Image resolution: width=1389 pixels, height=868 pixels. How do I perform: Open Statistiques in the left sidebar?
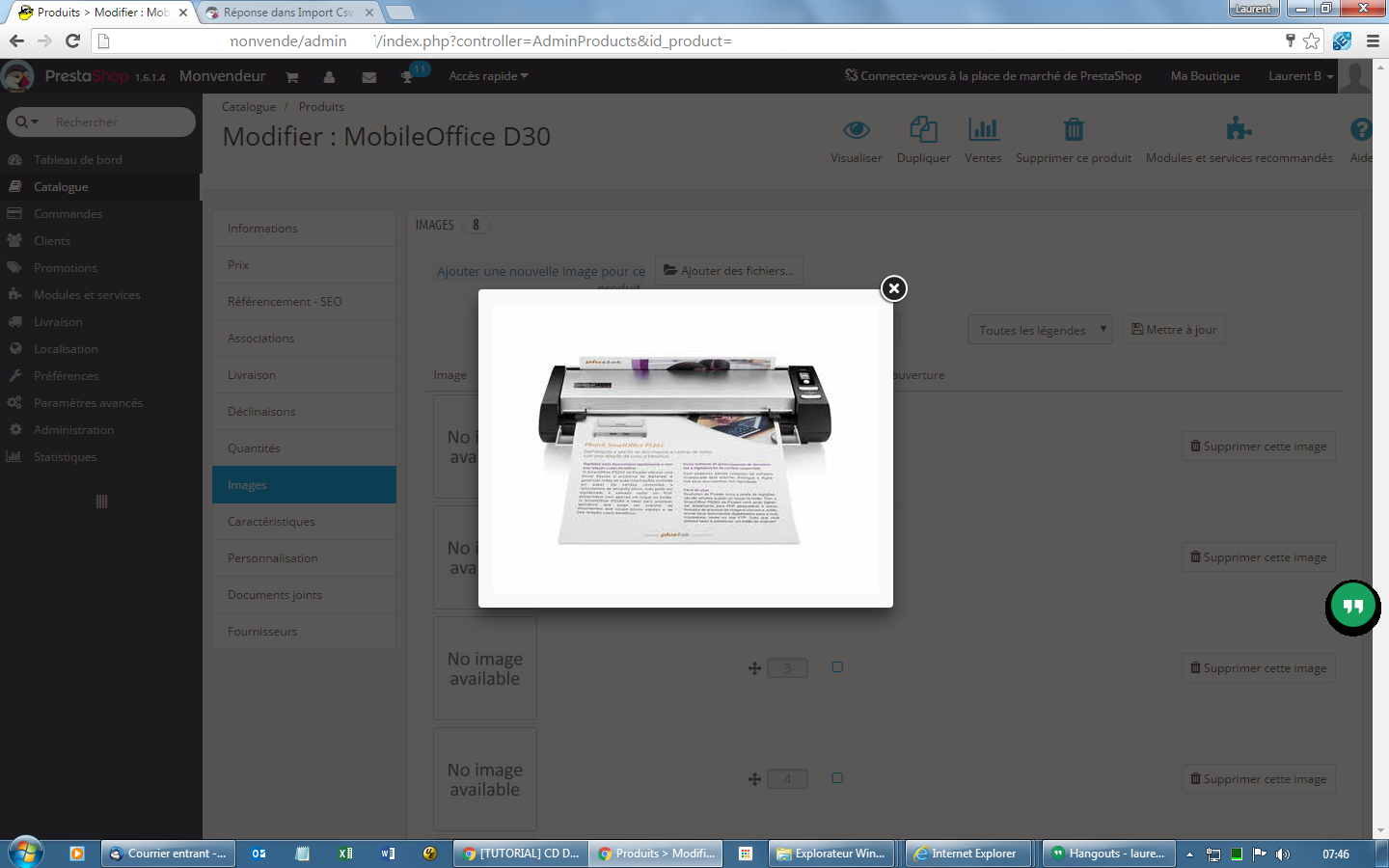[x=100, y=457]
